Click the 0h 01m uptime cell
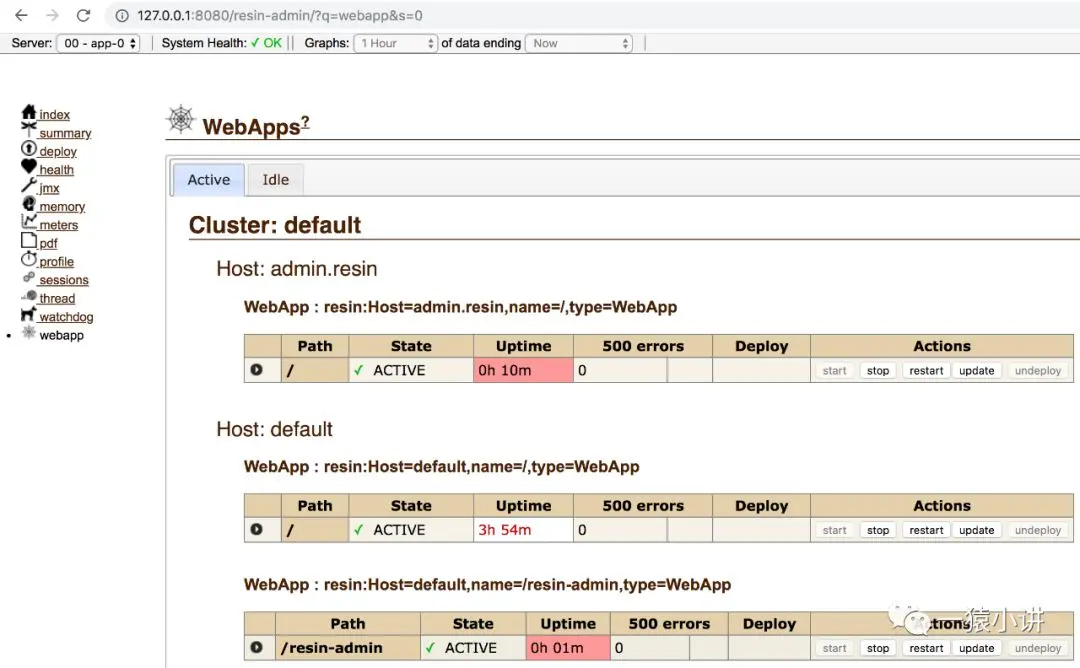 click(x=568, y=648)
